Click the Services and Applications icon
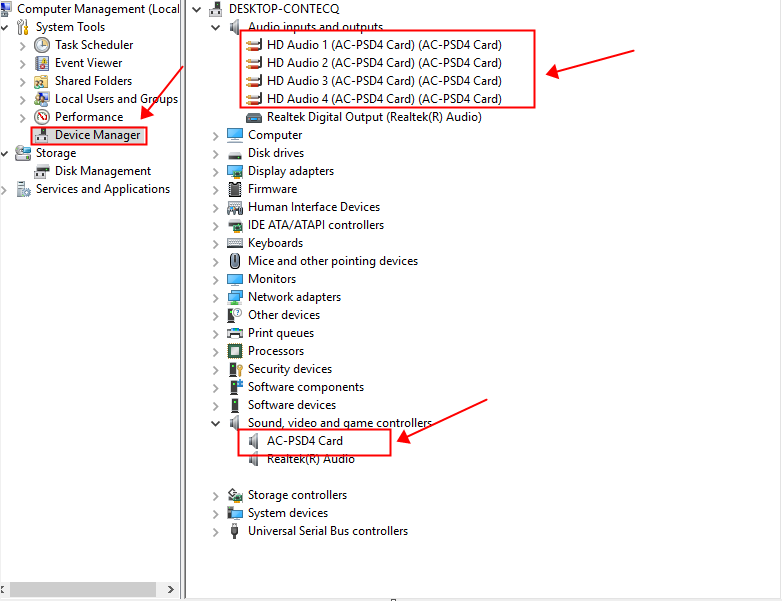The image size is (782, 601). (23, 190)
